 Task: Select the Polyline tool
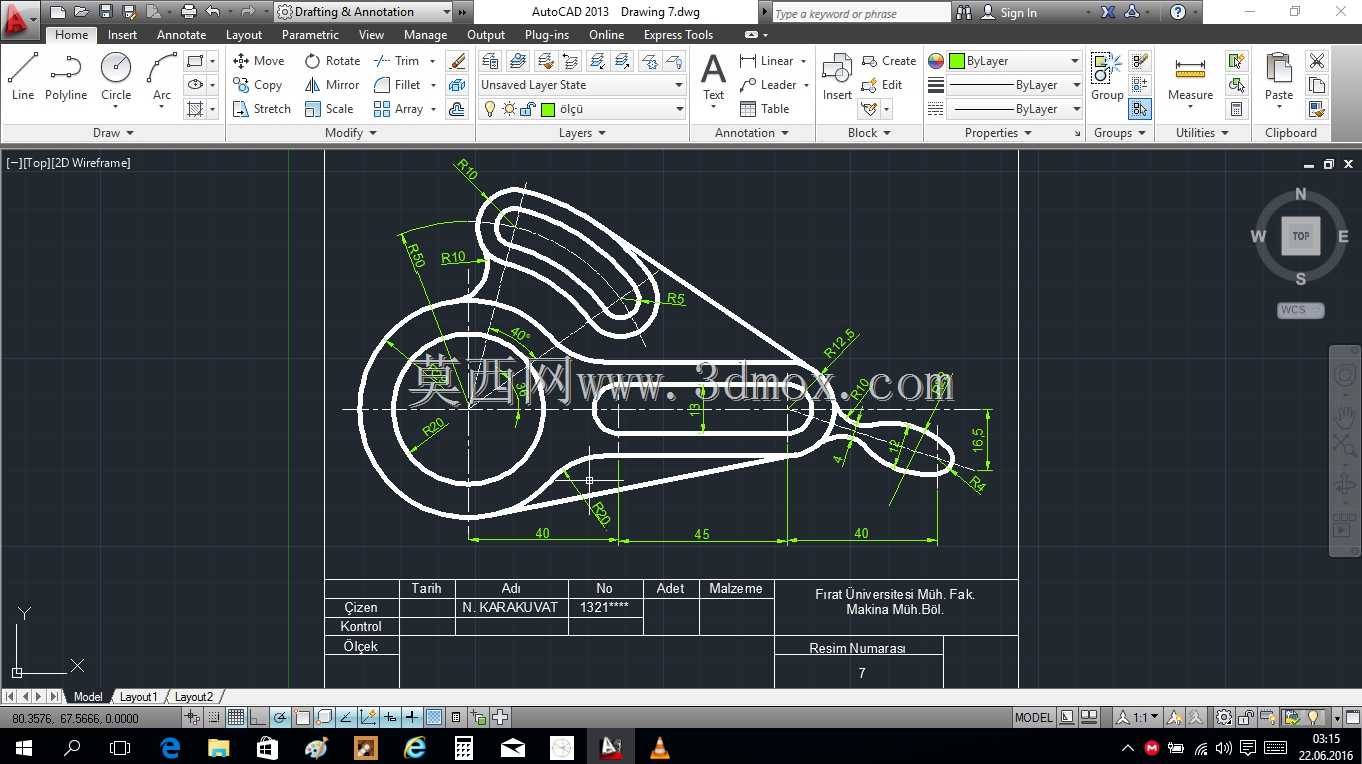(x=66, y=77)
